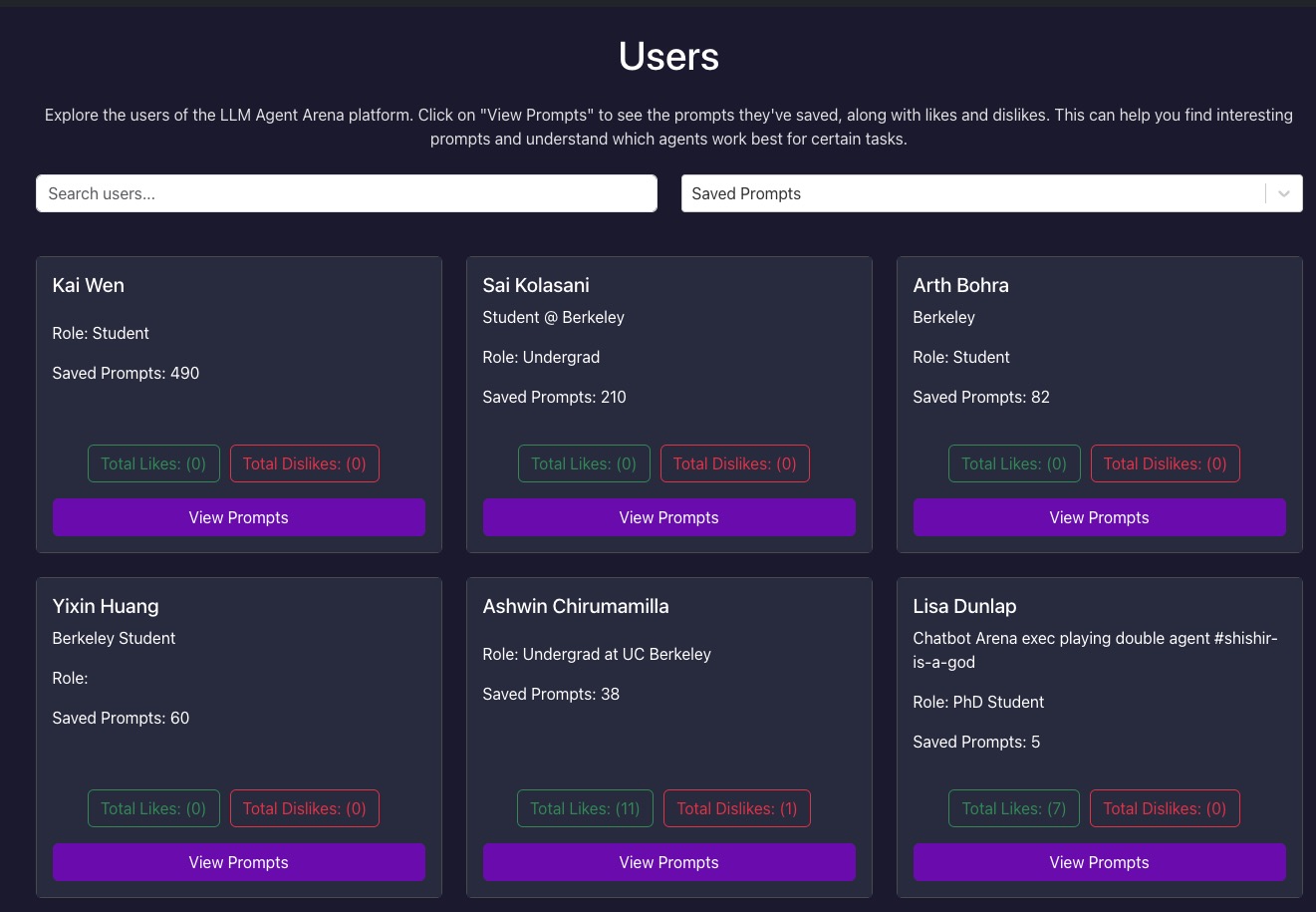View prompts for Kai Wen
The width and height of the screenshot is (1316, 912).
238,517
